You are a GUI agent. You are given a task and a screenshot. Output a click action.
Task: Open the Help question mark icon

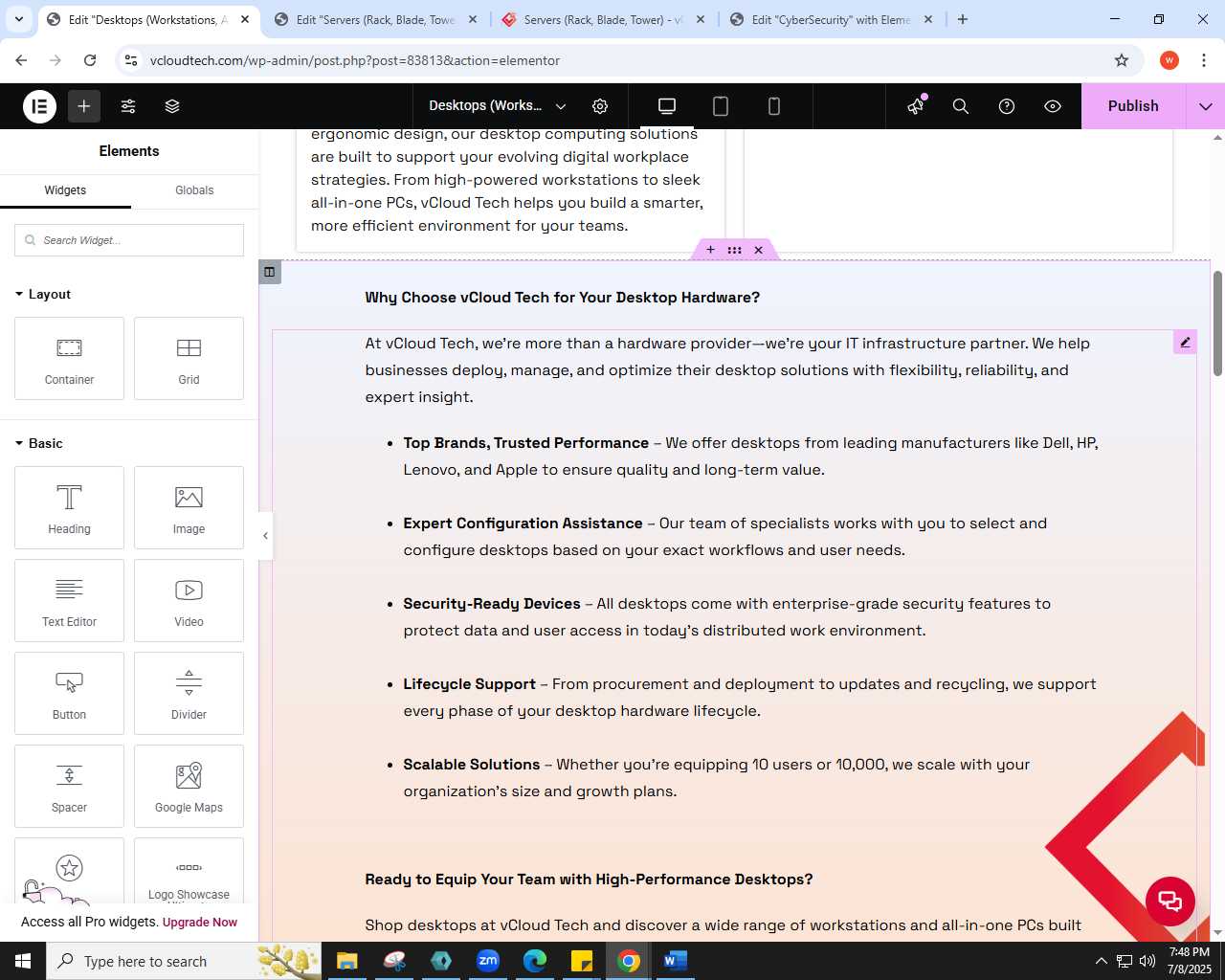click(1007, 106)
